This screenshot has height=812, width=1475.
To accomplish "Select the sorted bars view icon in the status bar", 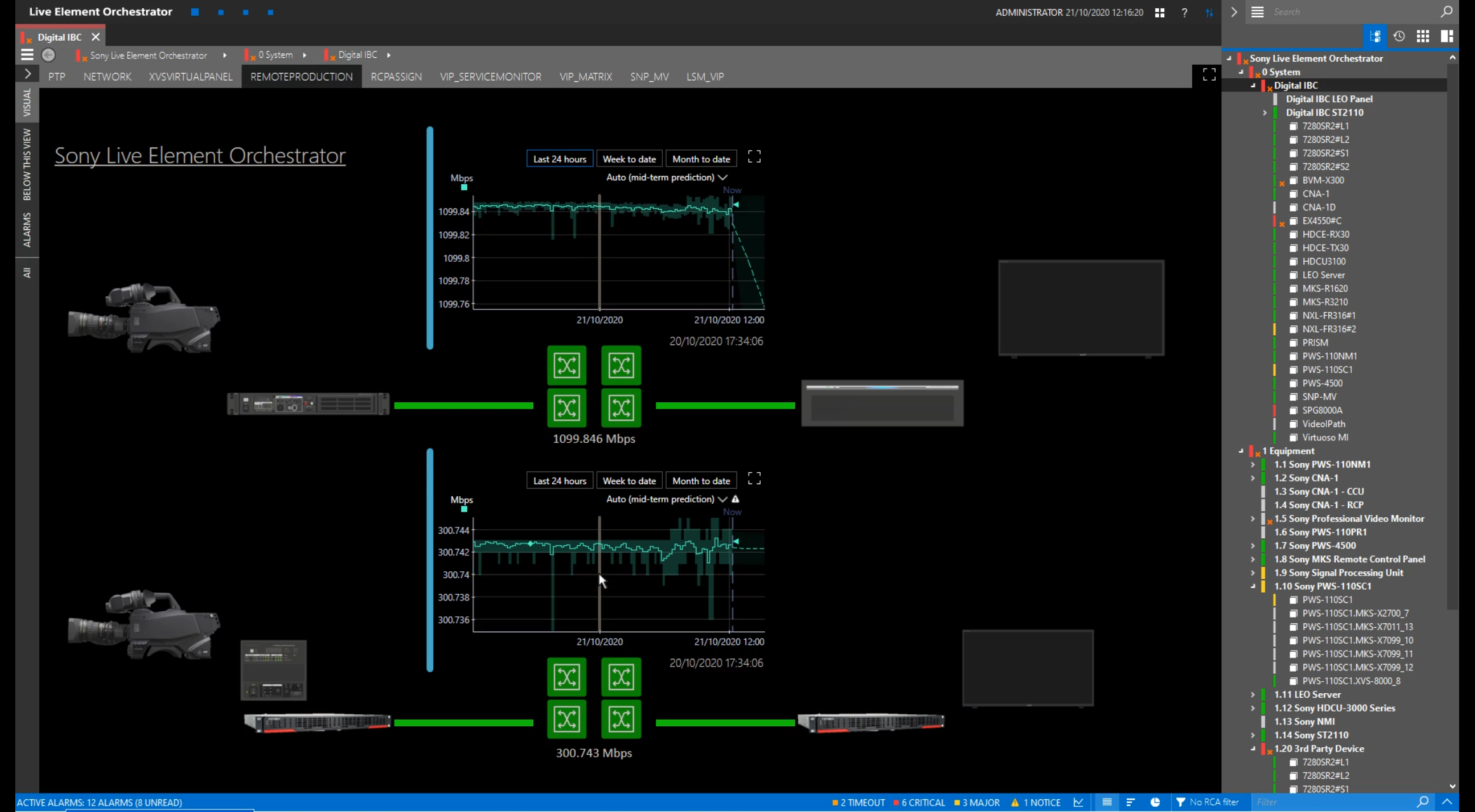I will point(1131,802).
